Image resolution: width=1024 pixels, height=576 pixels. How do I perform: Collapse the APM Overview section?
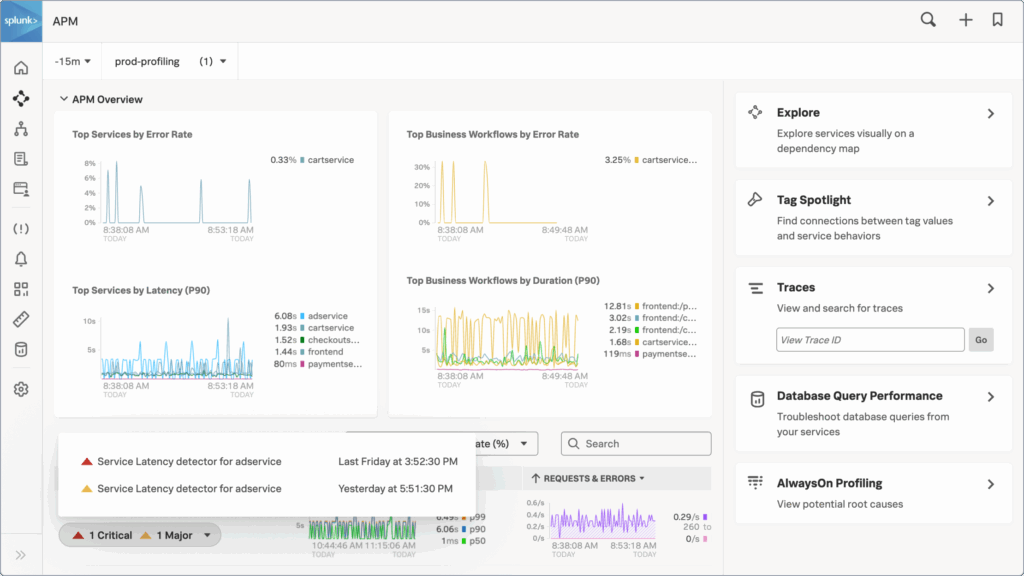(64, 99)
